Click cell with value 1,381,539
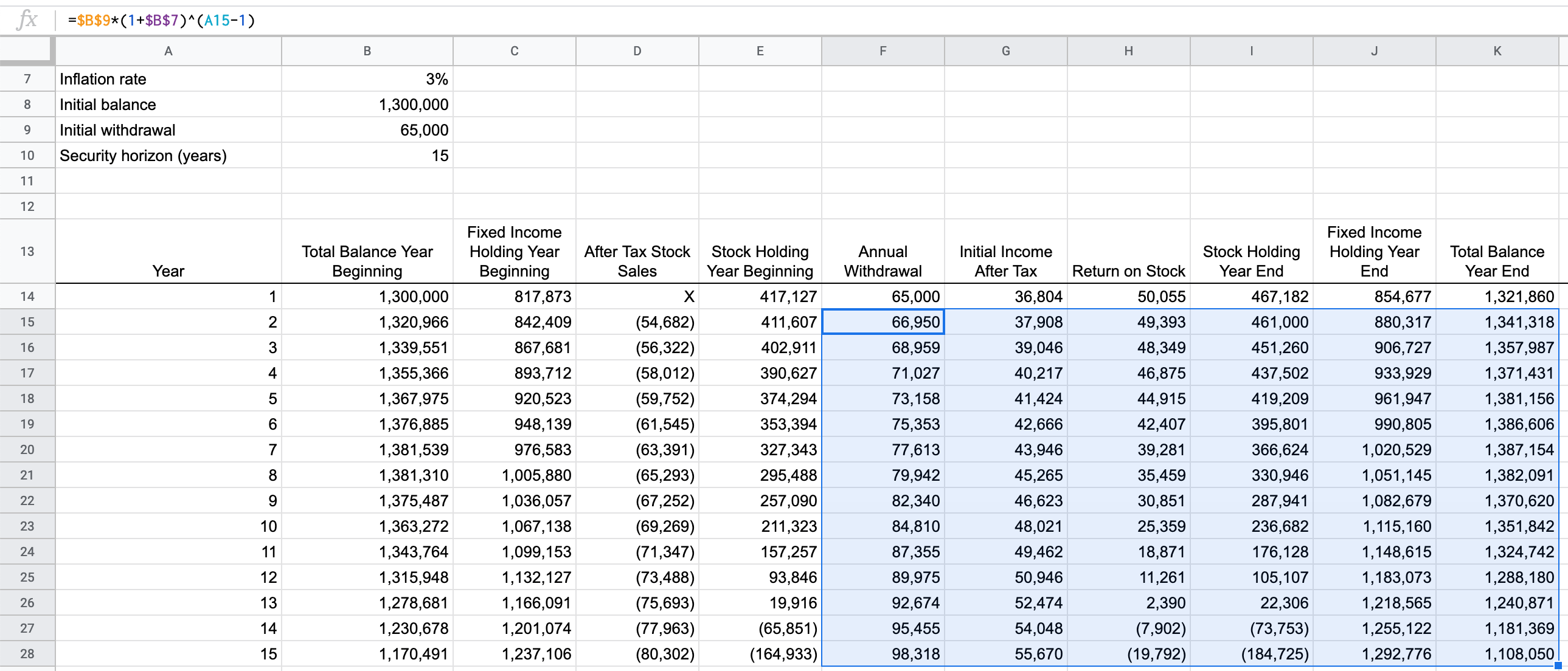 click(x=367, y=450)
